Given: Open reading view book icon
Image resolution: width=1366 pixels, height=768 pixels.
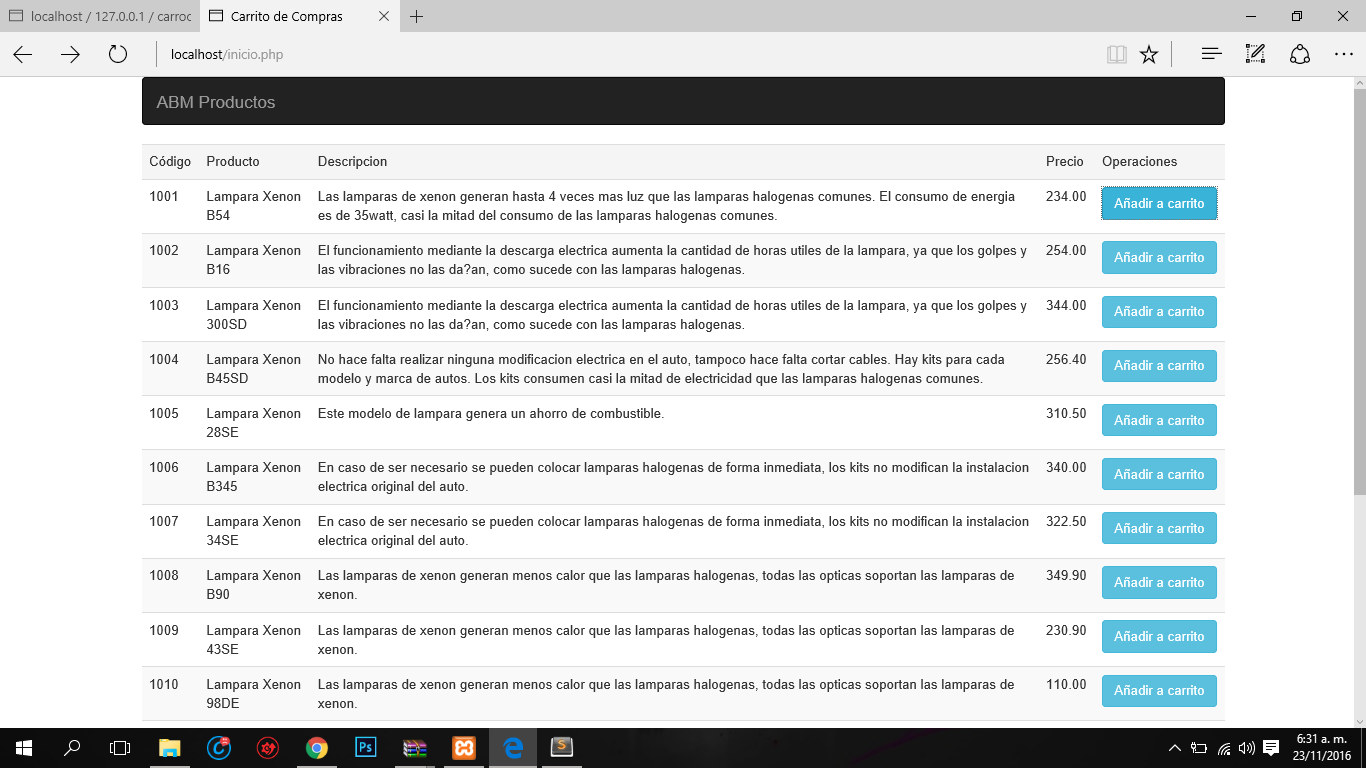Looking at the screenshot, I should [1117, 55].
